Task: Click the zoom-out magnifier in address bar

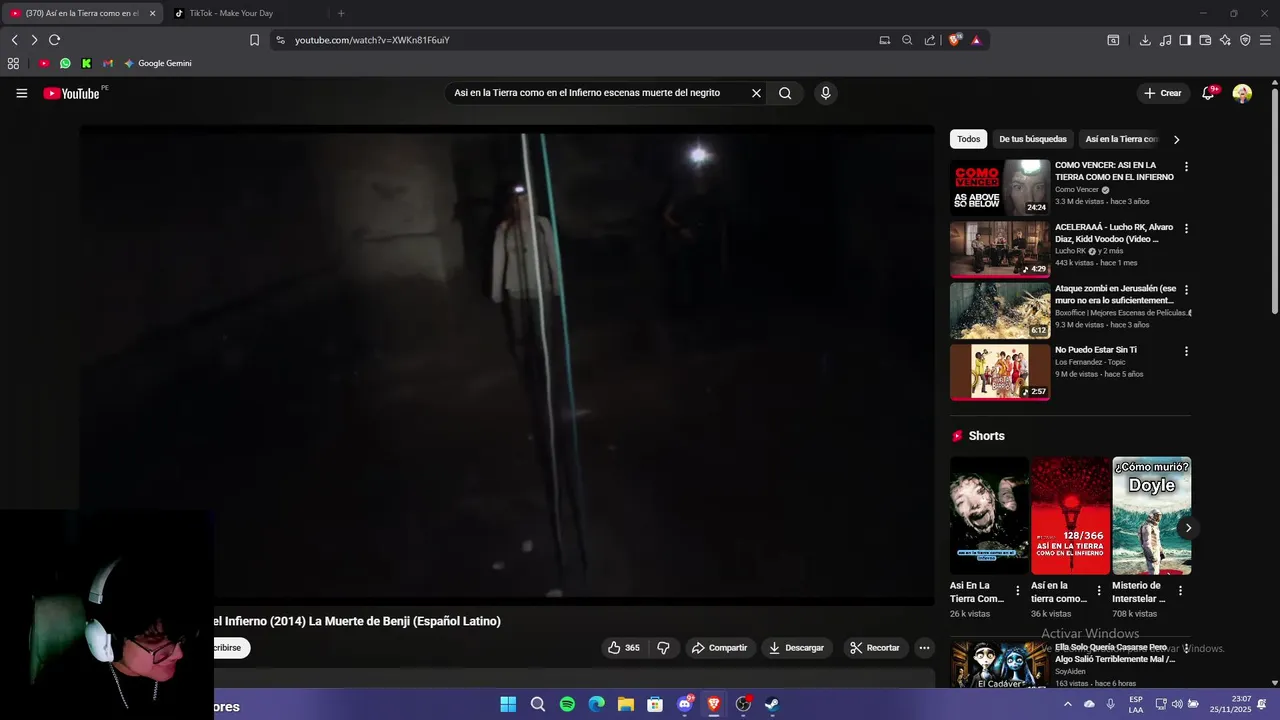Action: [x=907, y=40]
